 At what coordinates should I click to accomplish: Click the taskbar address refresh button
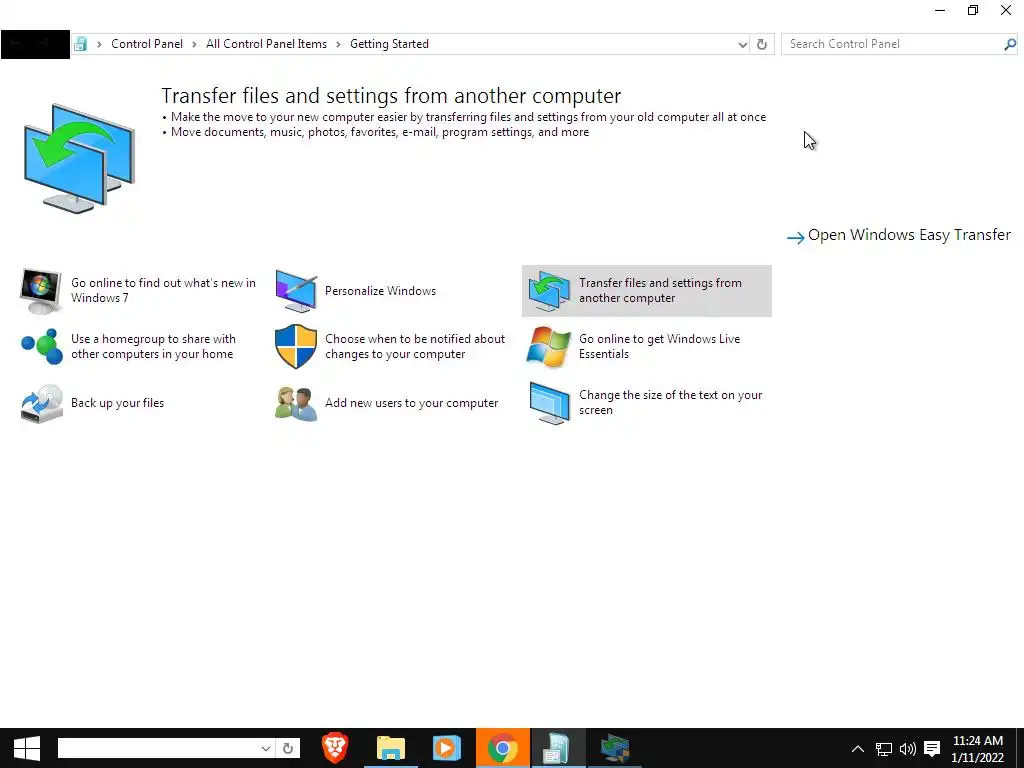[x=287, y=748]
